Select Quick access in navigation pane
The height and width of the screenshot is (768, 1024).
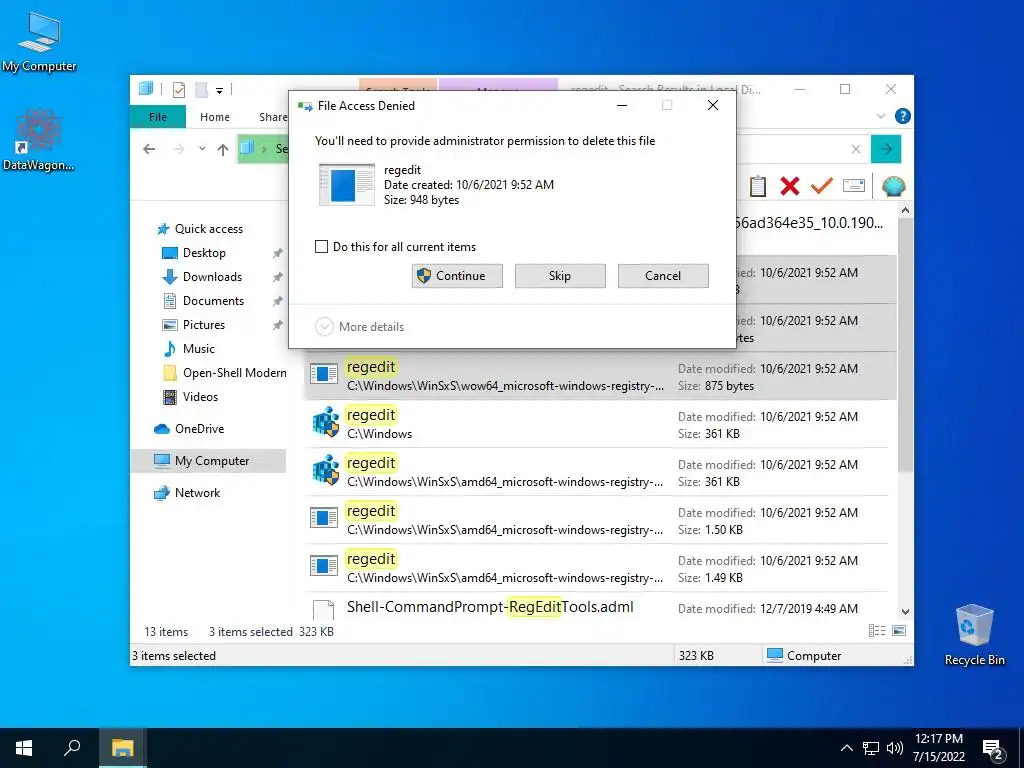pos(200,229)
